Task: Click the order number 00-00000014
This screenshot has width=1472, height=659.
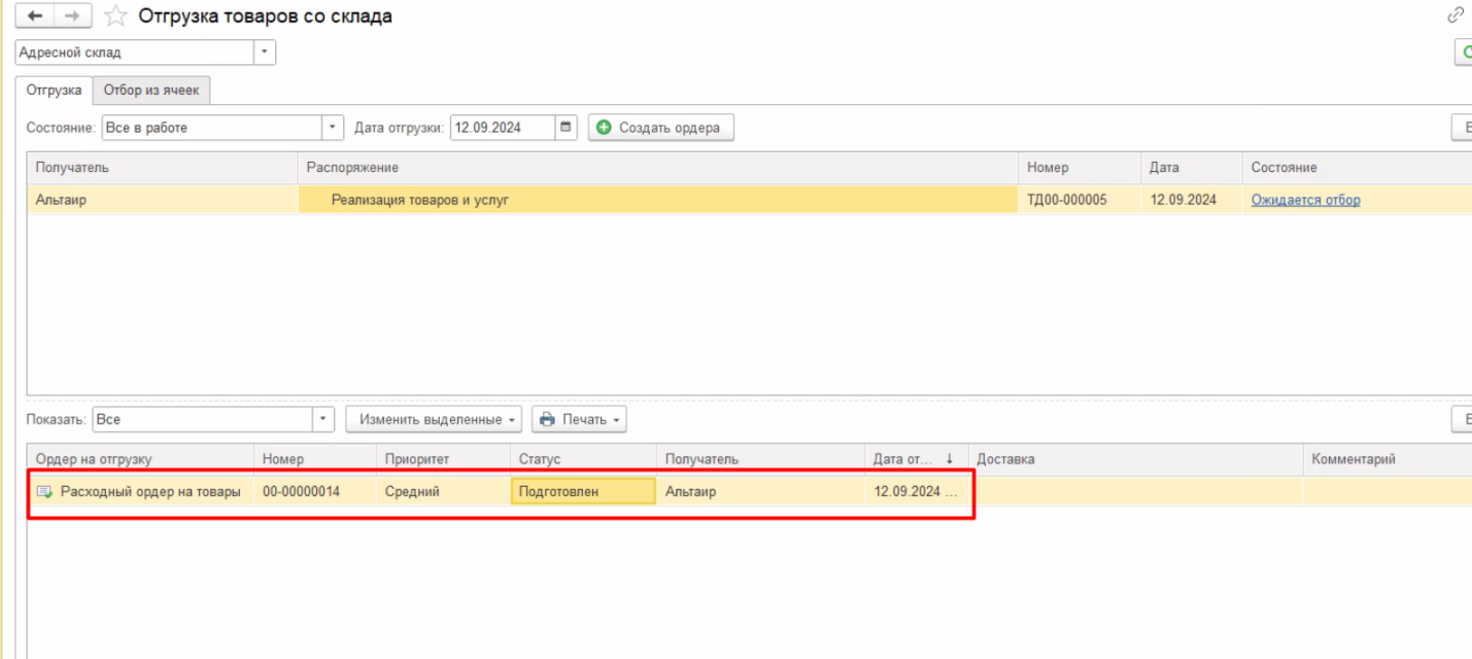Action: [x=301, y=492]
